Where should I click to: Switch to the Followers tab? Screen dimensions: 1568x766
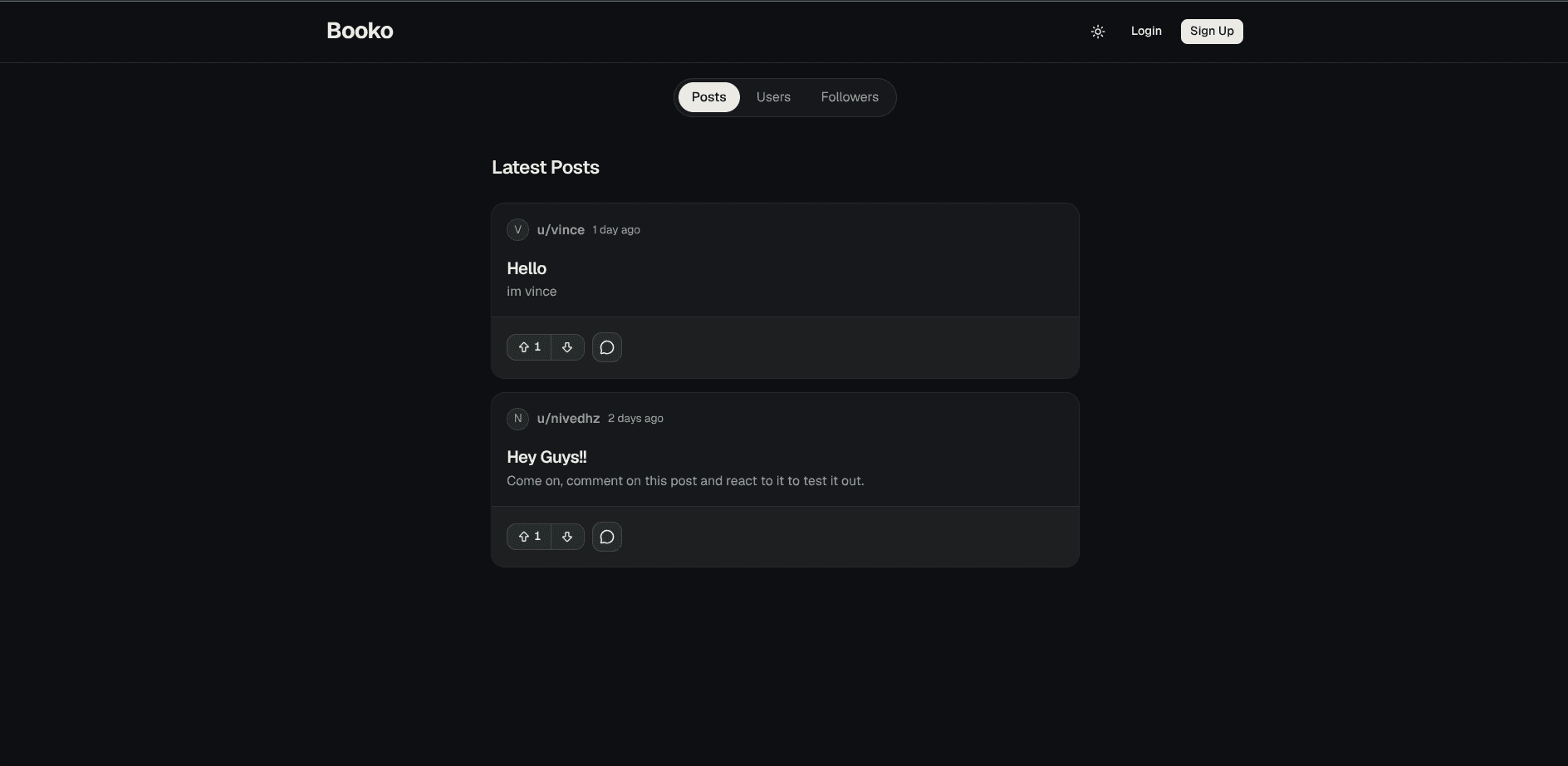[x=850, y=97]
